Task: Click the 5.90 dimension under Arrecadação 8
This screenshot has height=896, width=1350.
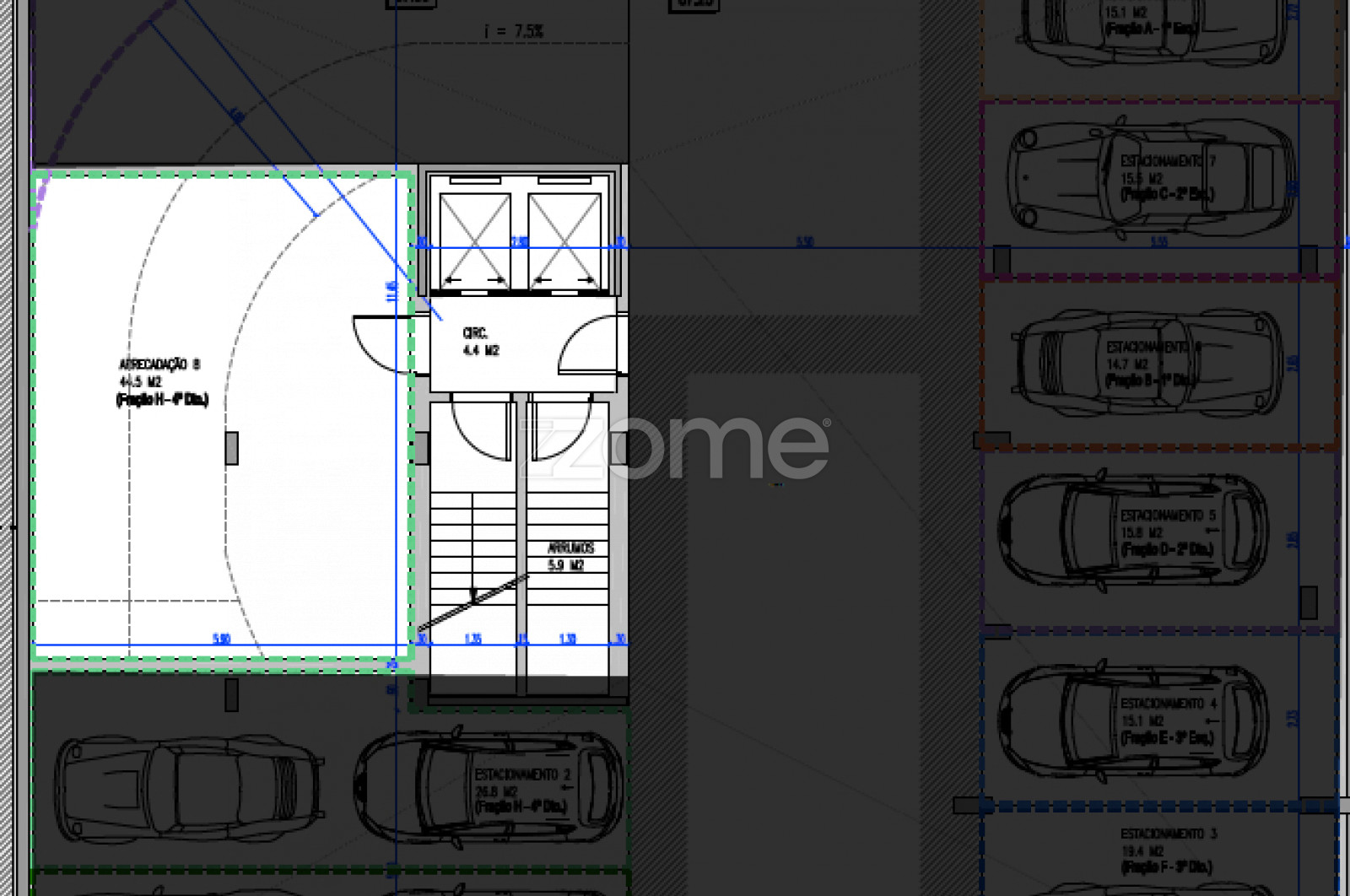Action: [221, 639]
